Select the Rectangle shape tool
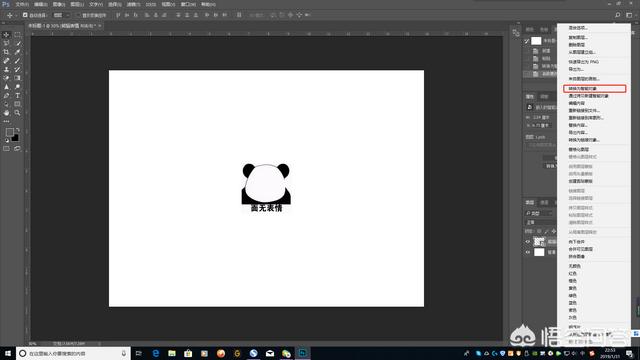Viewport: 640px width, 360px height. pos(17,104)
